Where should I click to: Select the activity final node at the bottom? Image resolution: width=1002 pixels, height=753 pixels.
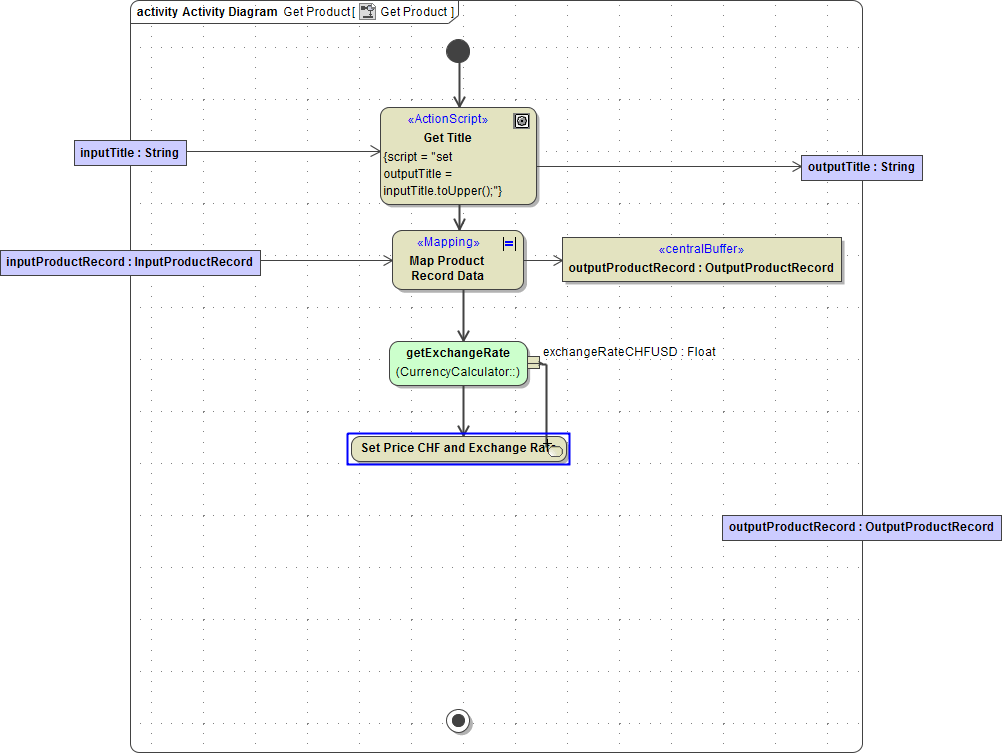pyautogui.click(x=458, y=720)
